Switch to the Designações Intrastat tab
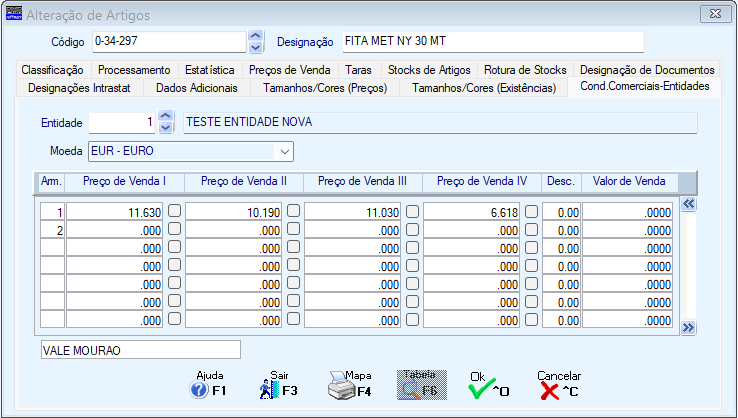The height and width of the screenshot is (418, 738). pyautogui.click(x=79, y=88)
